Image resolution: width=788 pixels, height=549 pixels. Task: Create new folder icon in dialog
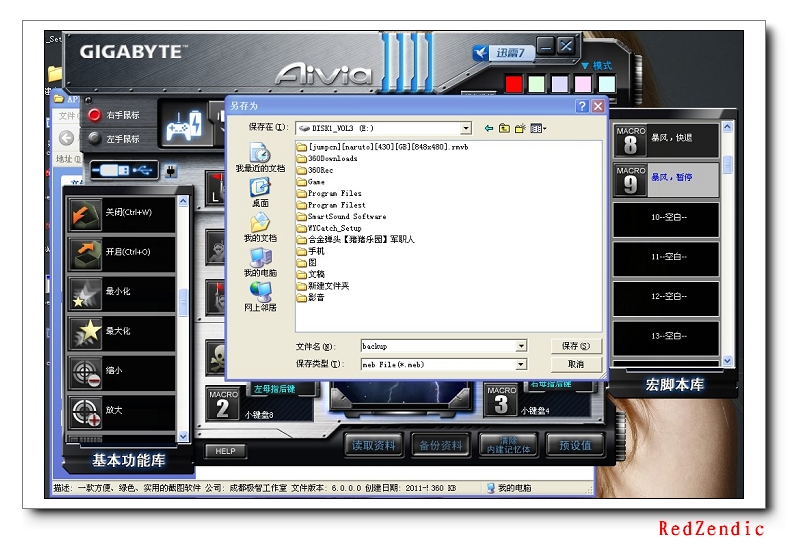tap(520, 129)
